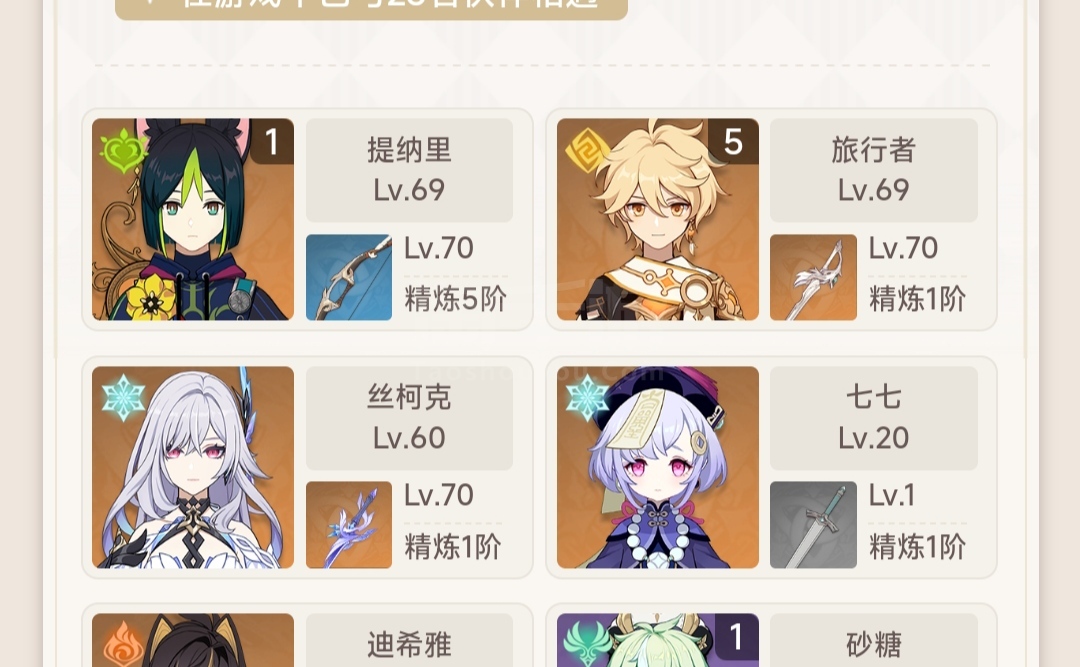Click Sucrose's constellation badge showing 1
1080x667 pixels.
click(736, 636)
